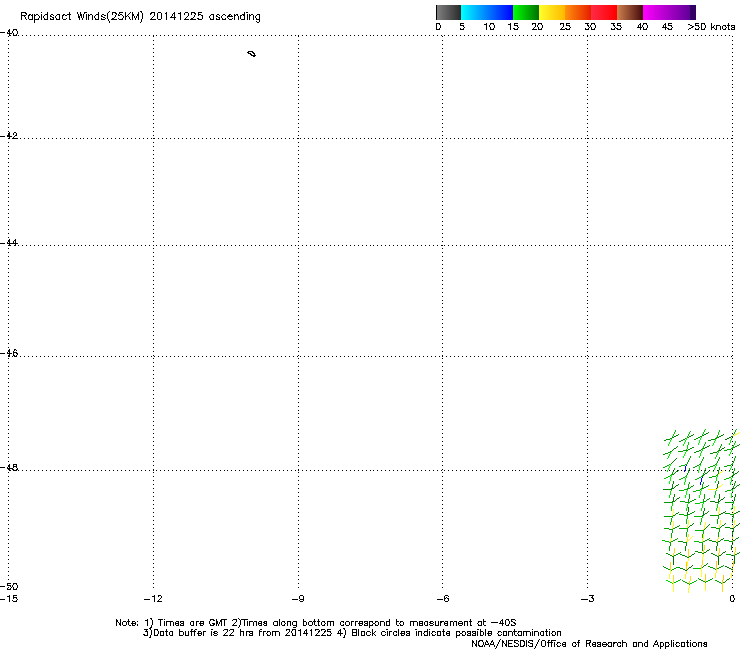
Task: Click the plot title 'Rapidsact Winds(25KM) 20141225 ascending'
Action: (x=140, y=17)
